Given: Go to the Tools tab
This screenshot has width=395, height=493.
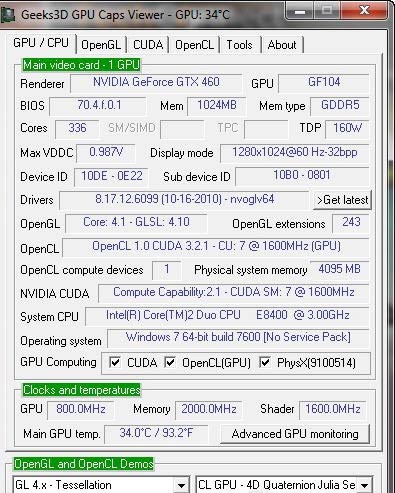Looking at the screenshot, I should [x=240, y=45].
